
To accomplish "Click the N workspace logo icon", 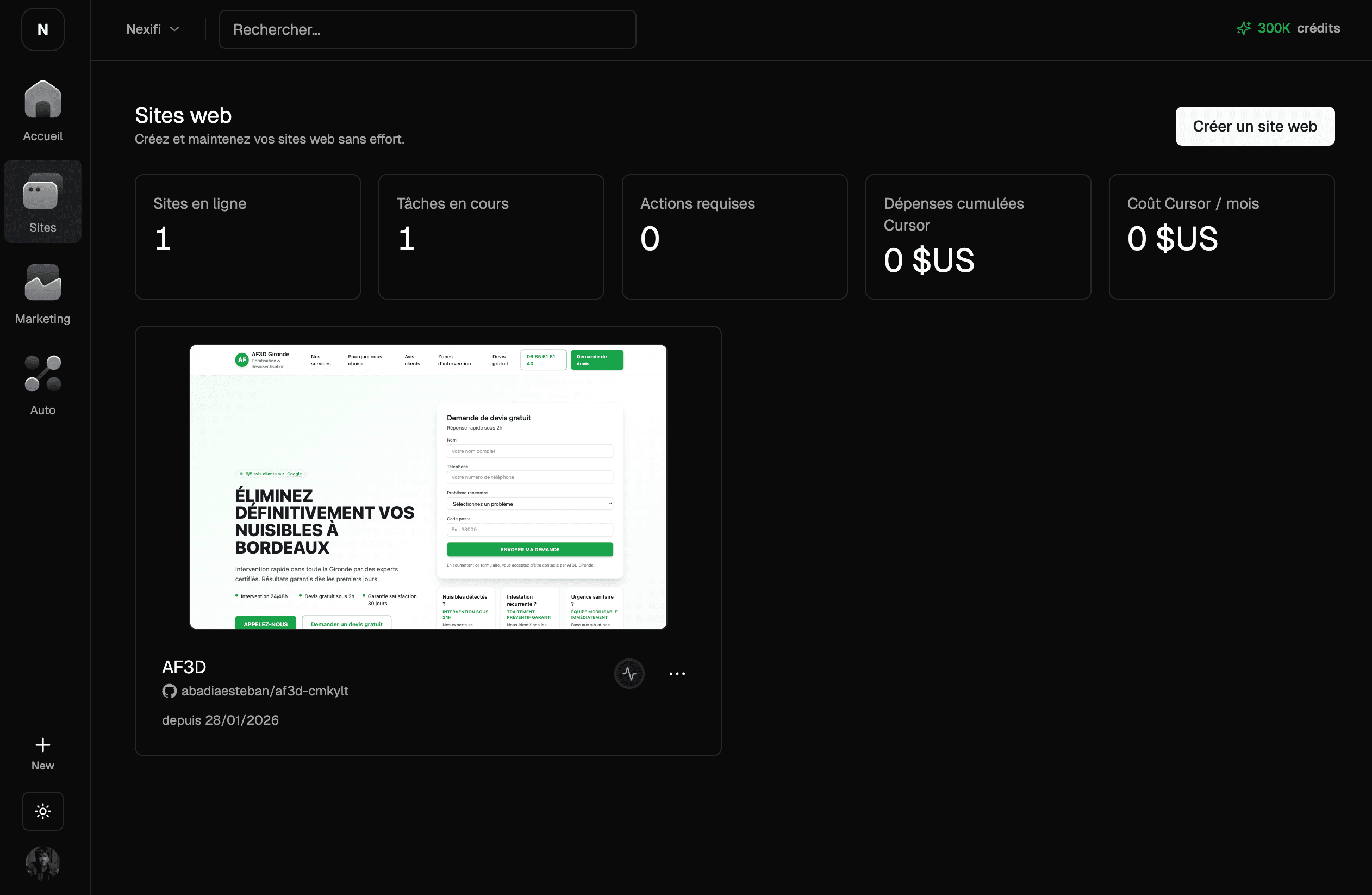I will tap(42, 29).
